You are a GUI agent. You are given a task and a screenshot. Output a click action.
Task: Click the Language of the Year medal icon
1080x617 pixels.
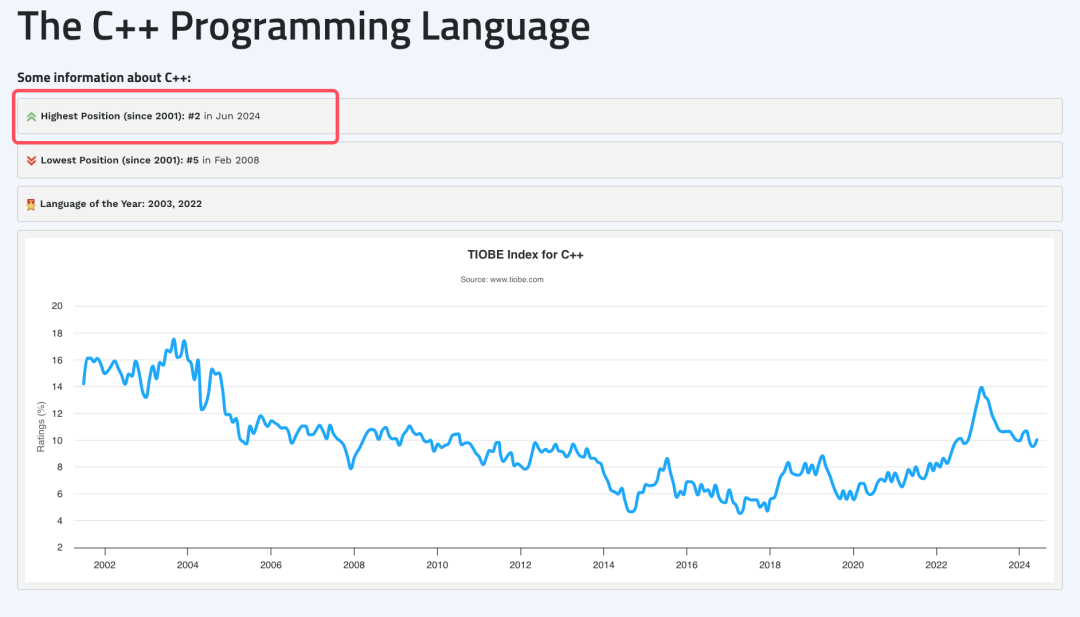pos(31,204)
